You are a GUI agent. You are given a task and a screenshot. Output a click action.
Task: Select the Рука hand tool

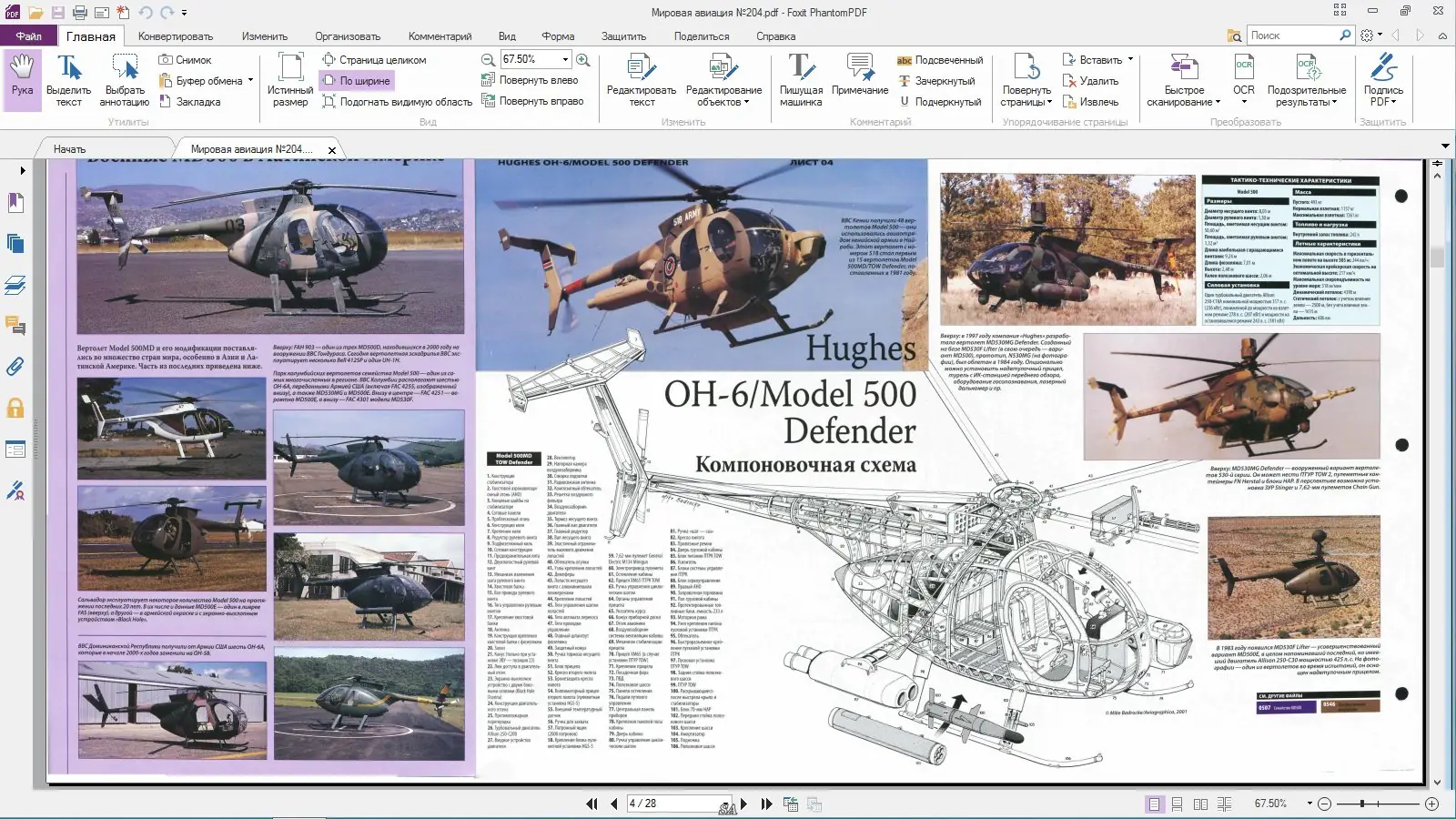[22, 80]
